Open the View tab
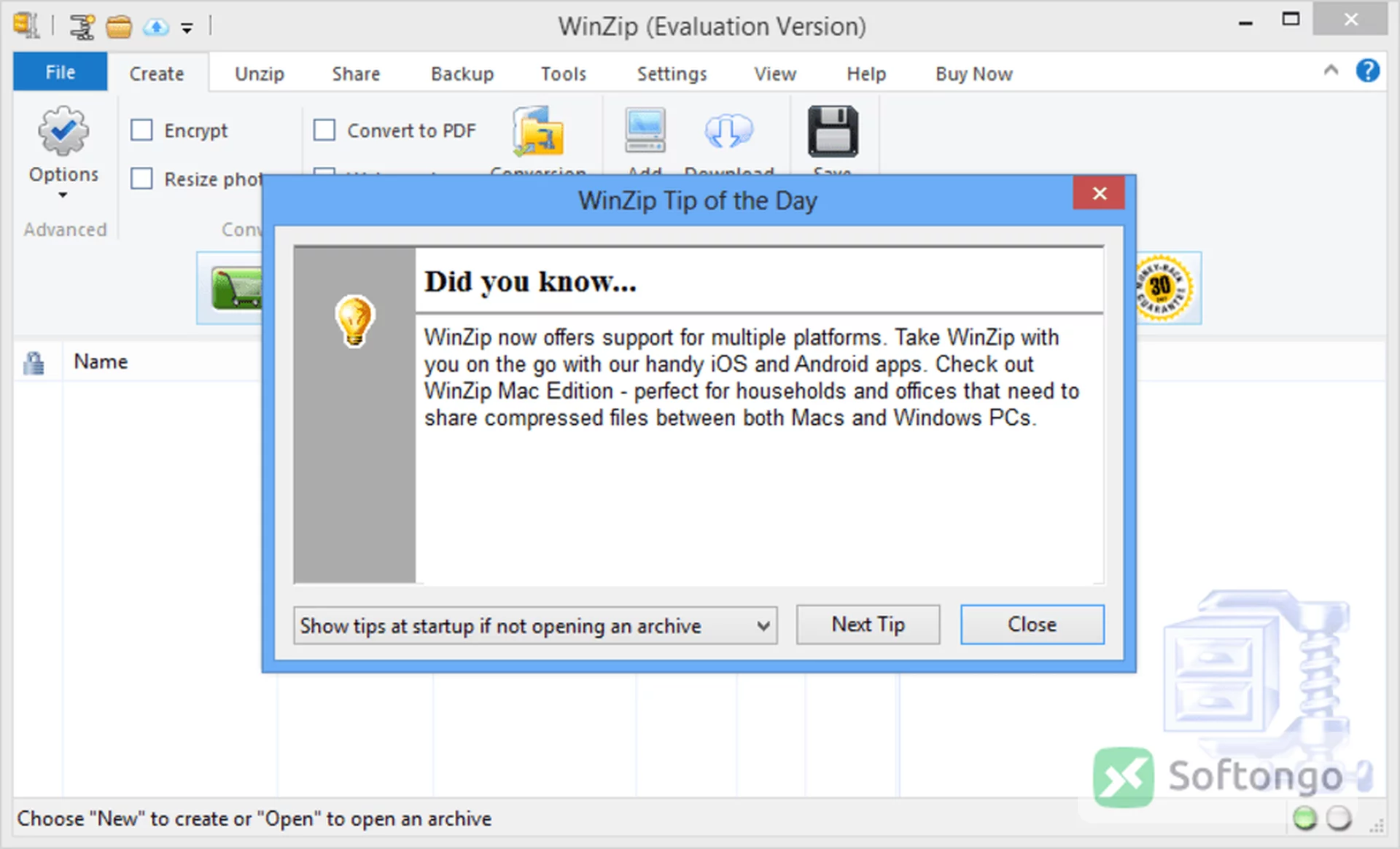The width and height of the screenshot is (1400, 849). point(775,74)
